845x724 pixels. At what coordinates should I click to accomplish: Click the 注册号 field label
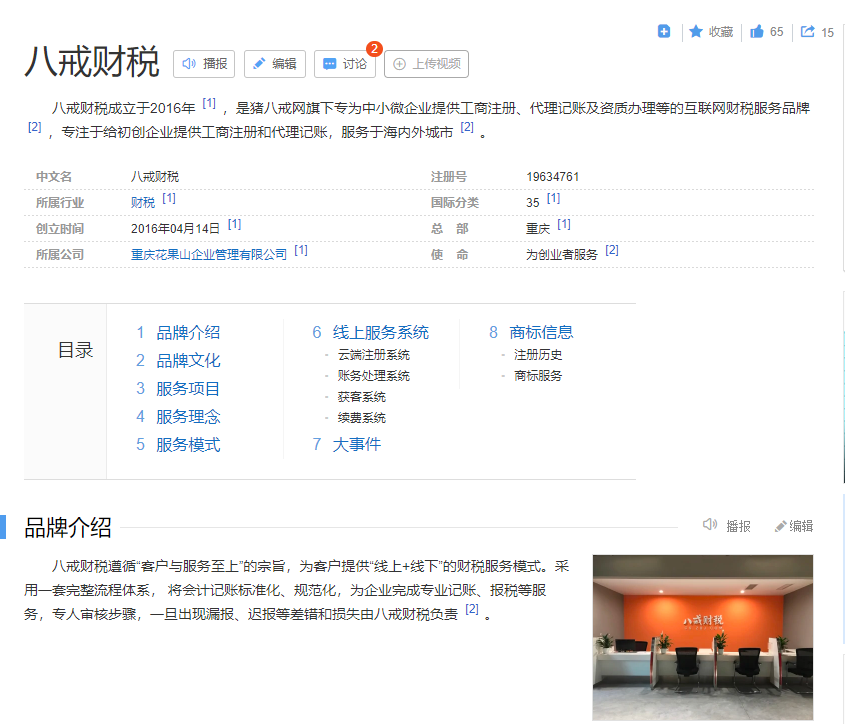[x=449, y=177]
